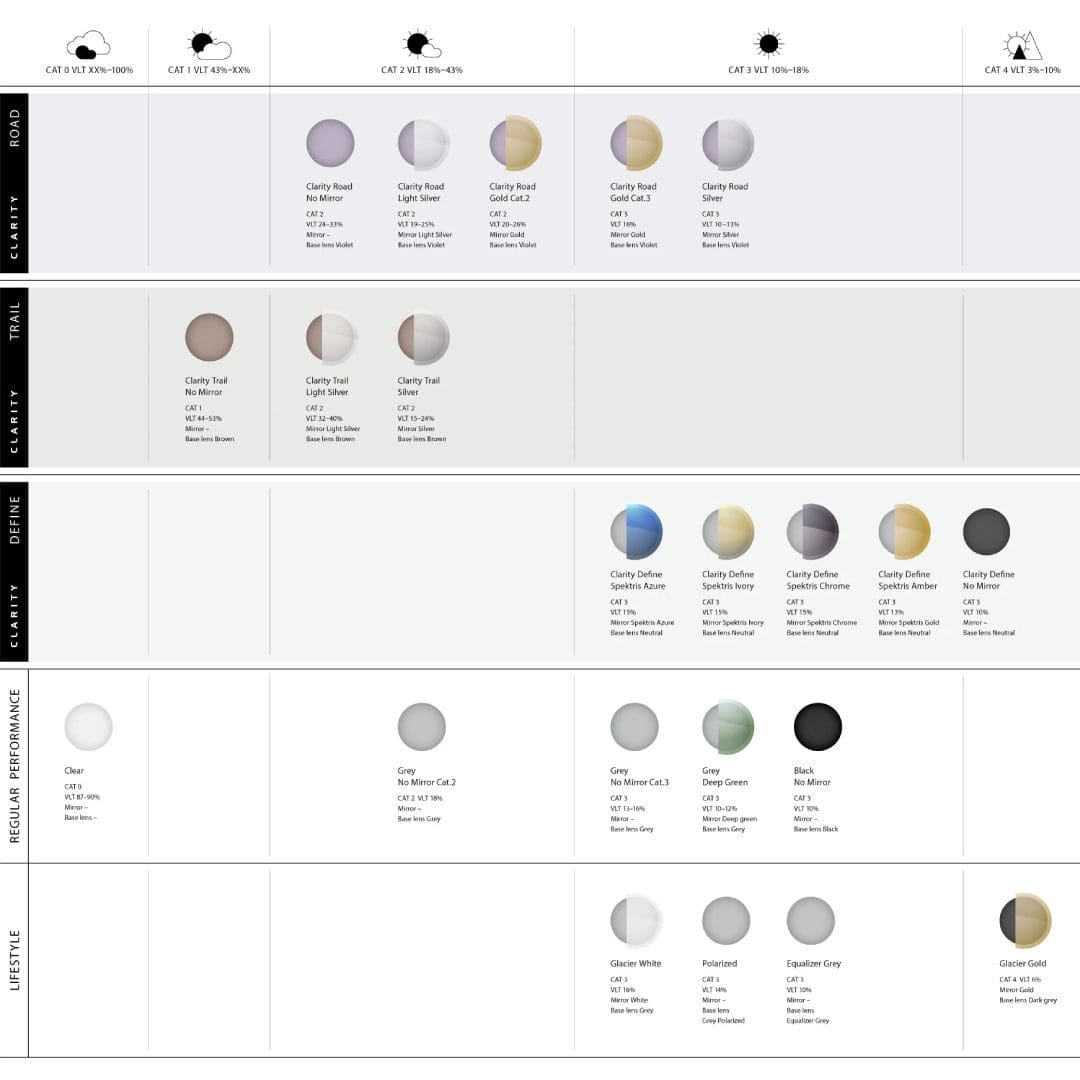Pick the Clarity Define Spektris Azure lens
This screenshot has height=1080, width=1080.
pyautogui.click(x=636, y=532)
